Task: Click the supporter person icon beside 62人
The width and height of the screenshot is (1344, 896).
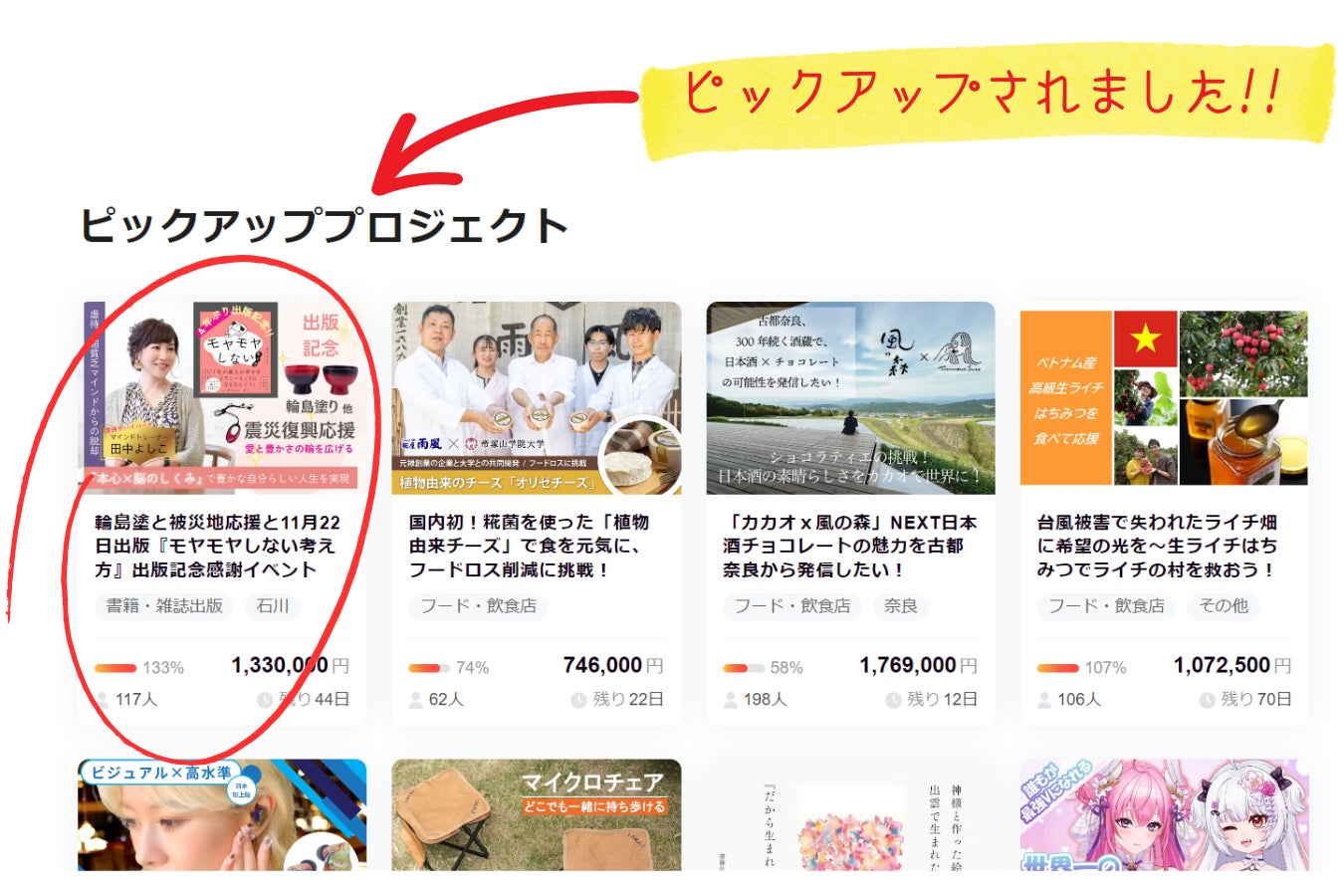Action: pos(416,700)
